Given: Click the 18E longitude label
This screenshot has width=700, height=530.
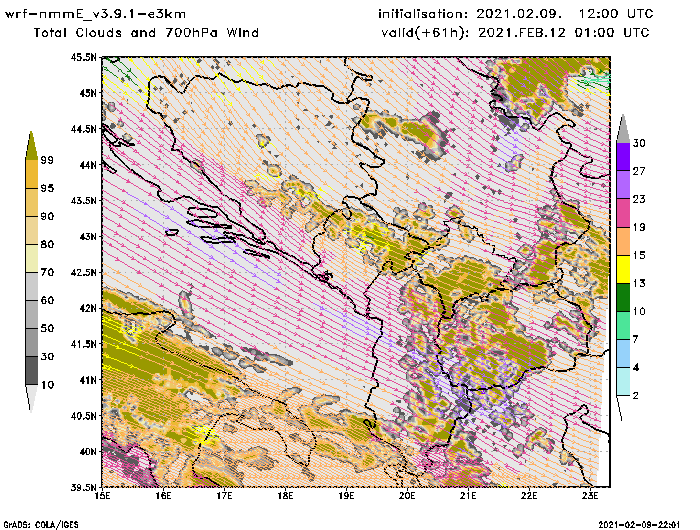Looking at the screenshot, I should click(x=285, y=496).
